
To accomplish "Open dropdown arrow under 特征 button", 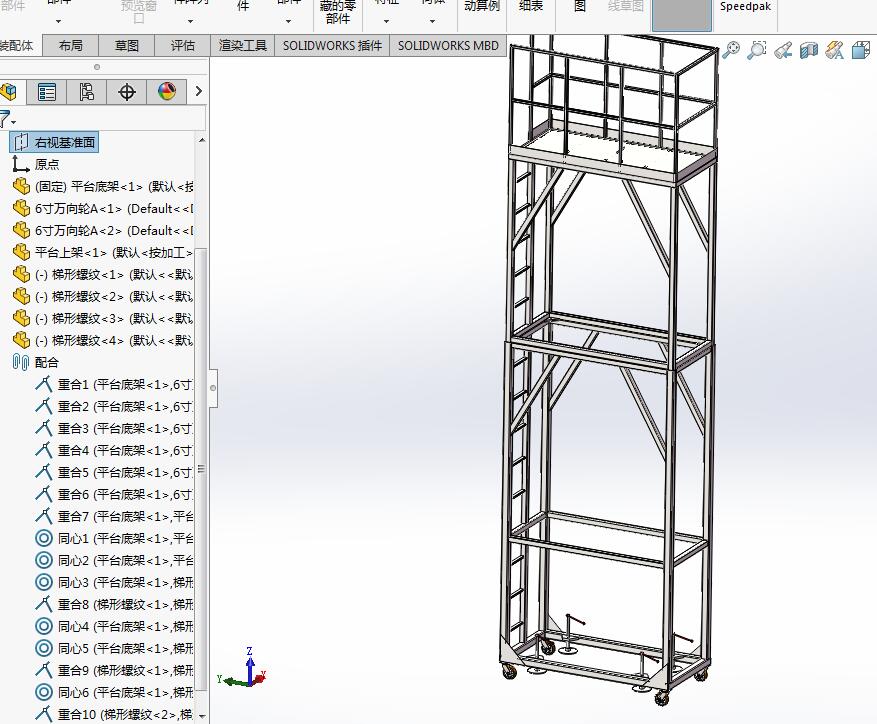I will click(386, 21).
